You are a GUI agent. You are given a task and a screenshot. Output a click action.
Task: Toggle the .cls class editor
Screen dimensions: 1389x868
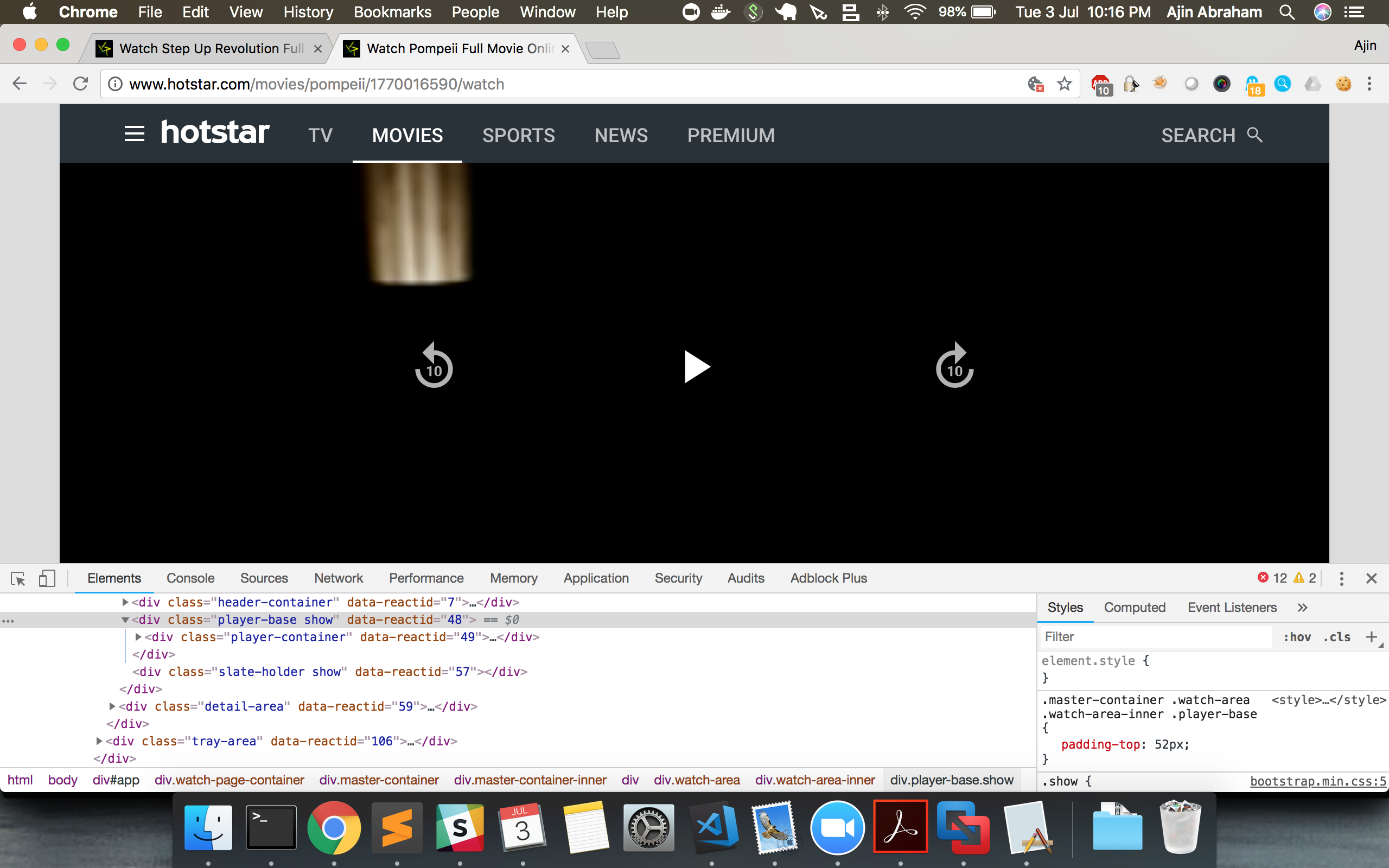1337,637
